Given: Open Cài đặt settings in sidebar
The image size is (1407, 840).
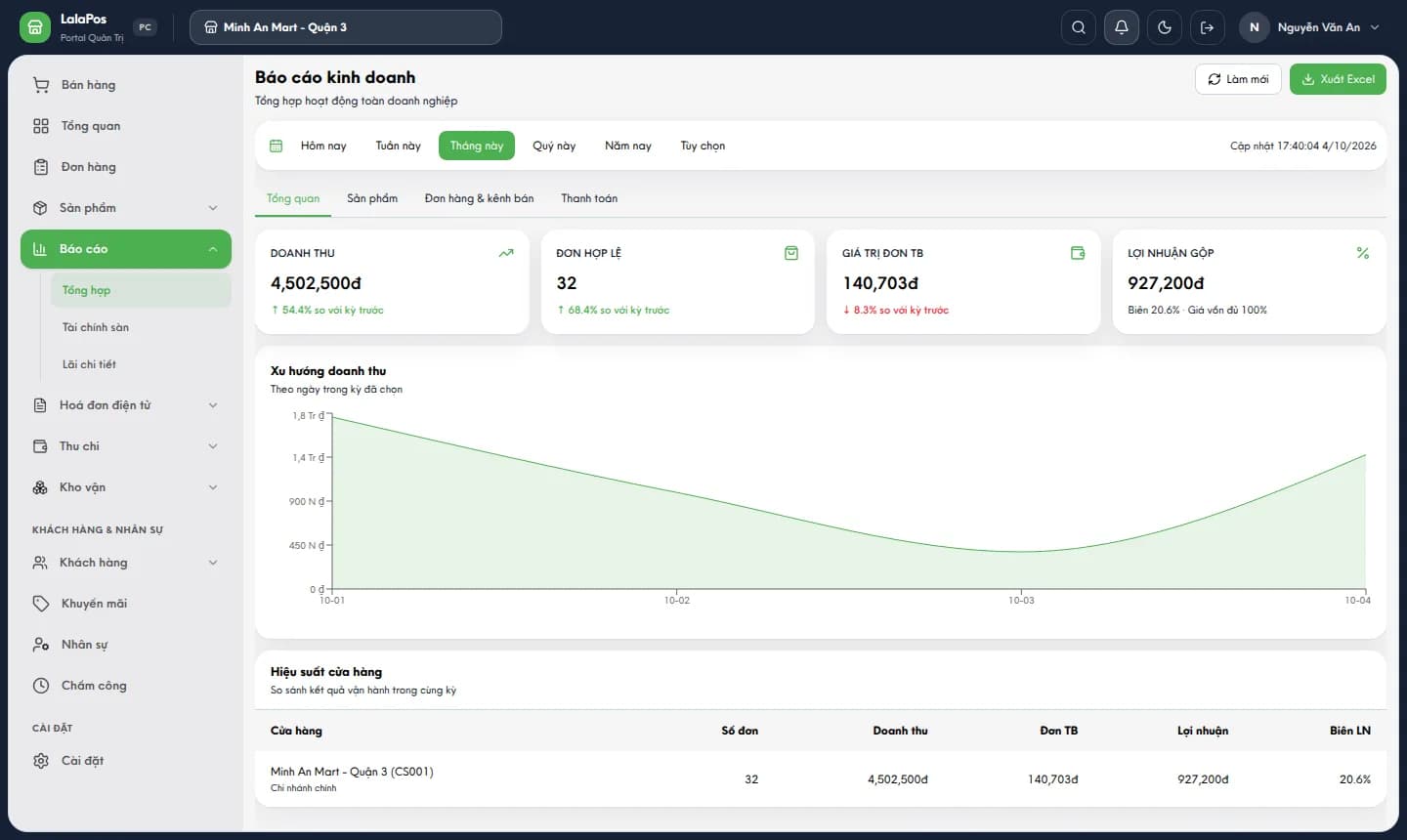Looking at the screenshot, I should click(126, 761).
